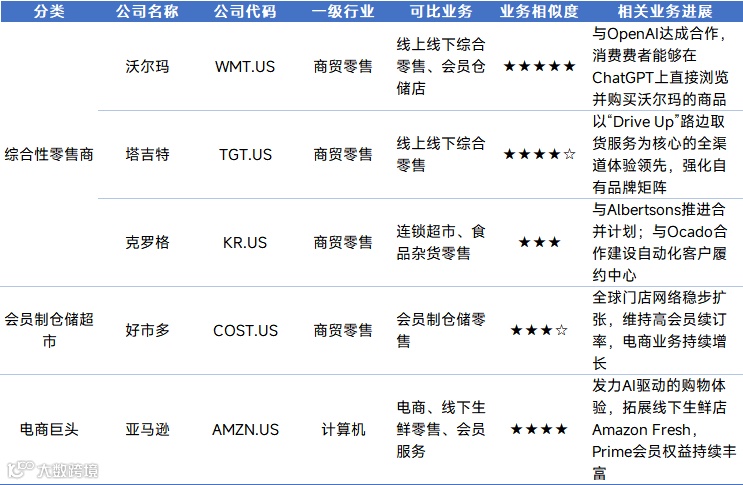Viewport: 743px width, 485px height.
Task: Click the star rating in the 塔吉特 row
Action: (539, 154)
